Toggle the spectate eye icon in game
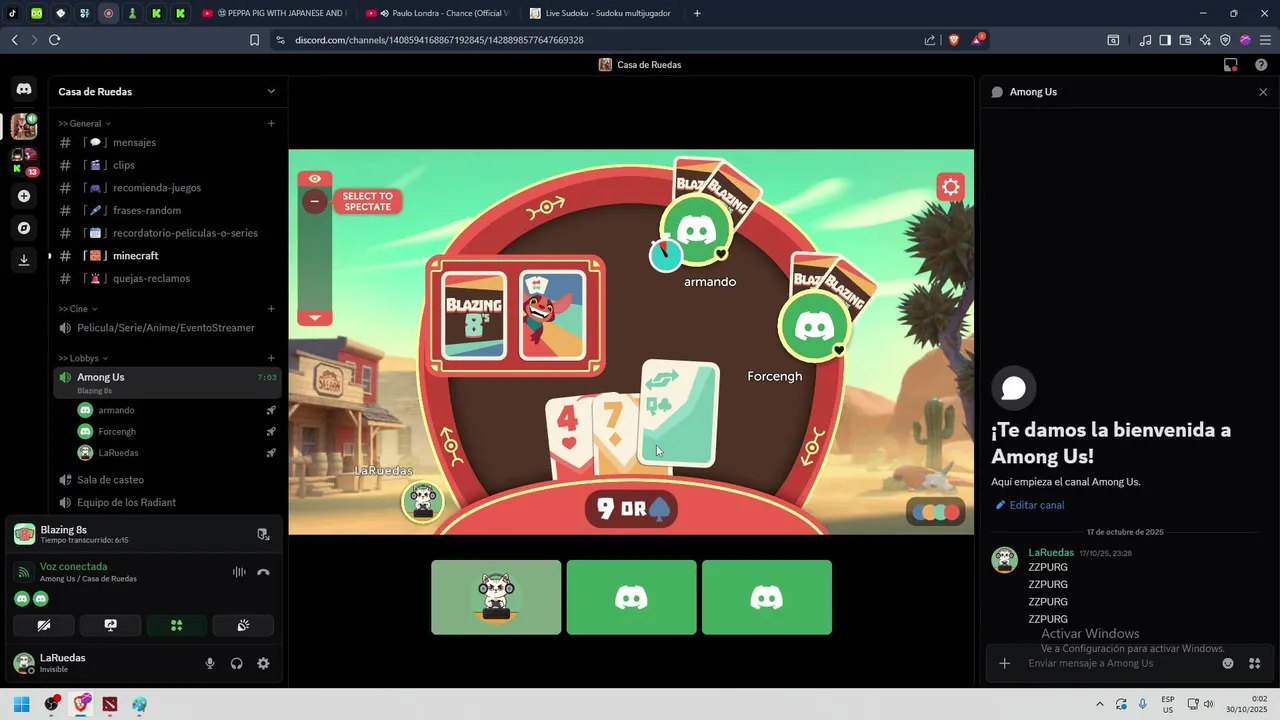This screenshot has height=720, width=1280. pos(314,179)
